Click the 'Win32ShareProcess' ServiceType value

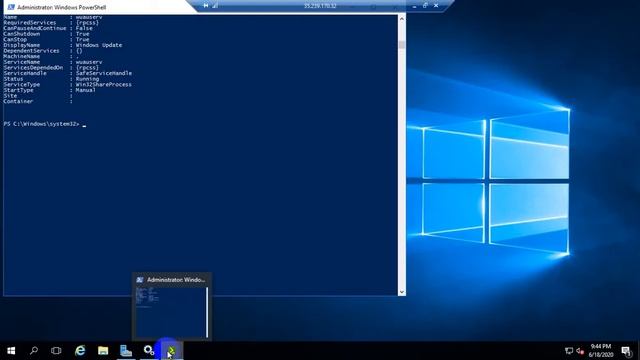[x=104, y=84]
